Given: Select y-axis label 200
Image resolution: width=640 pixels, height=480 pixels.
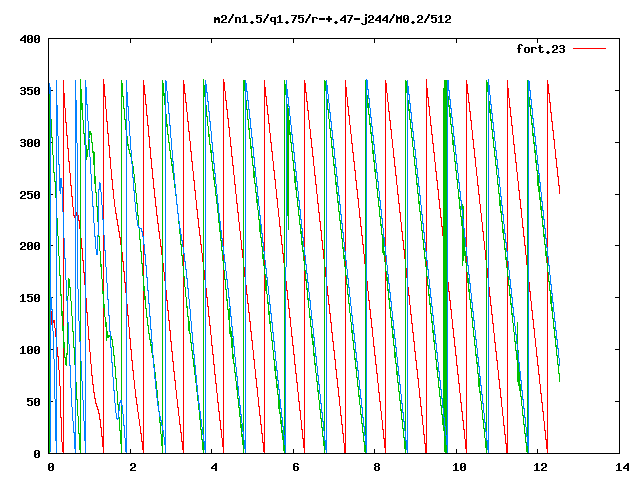Looking at the screenshot, I should [x=30, y=246].
